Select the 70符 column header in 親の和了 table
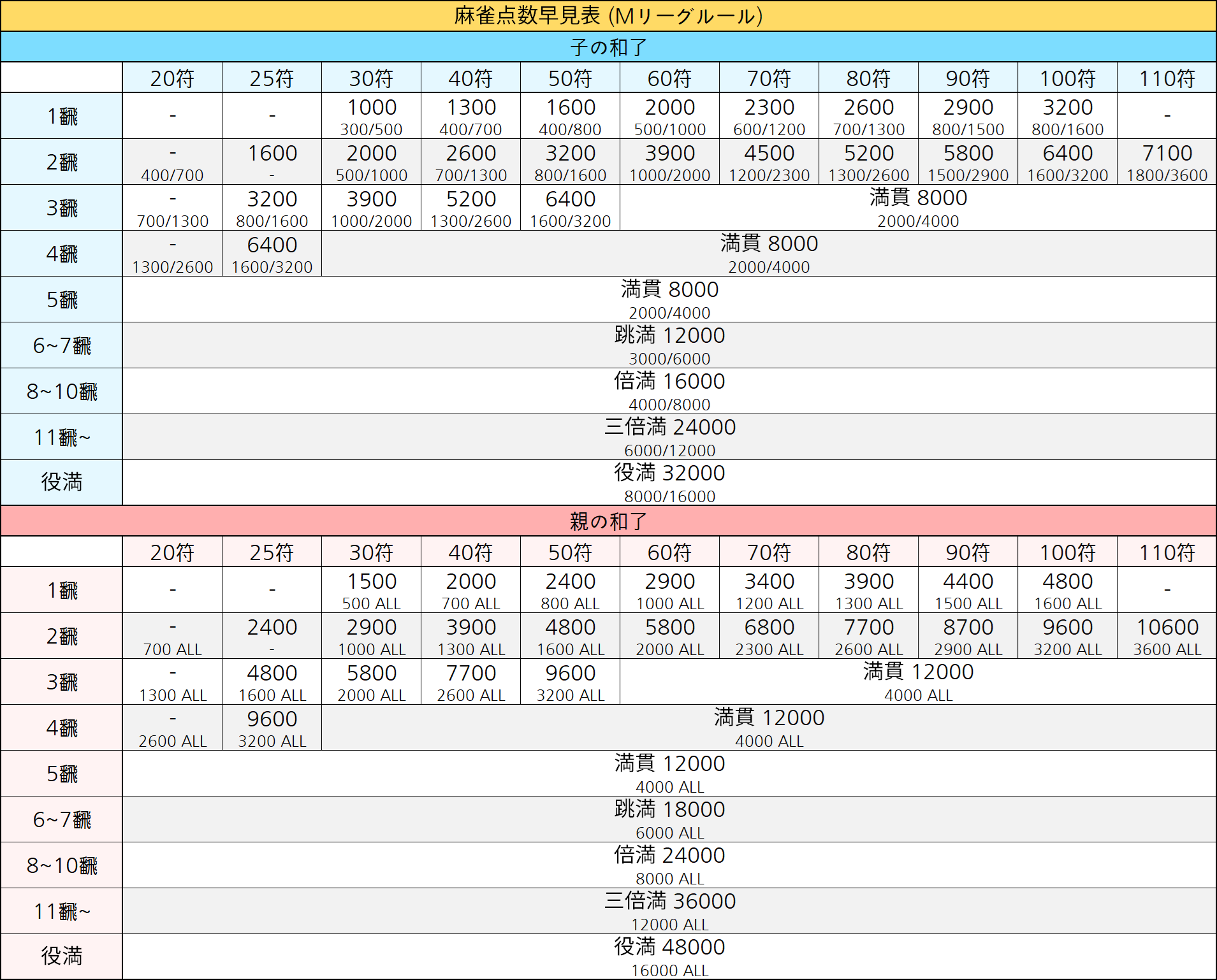This screenshot has height=980, width=1217. pos(769,552)
